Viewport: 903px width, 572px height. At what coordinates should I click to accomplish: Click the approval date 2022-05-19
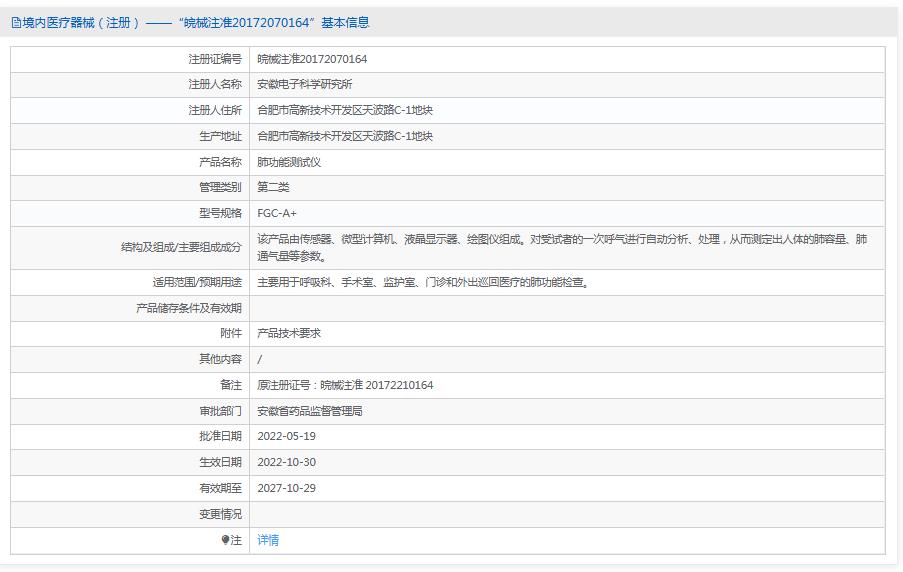coord(286,436)
